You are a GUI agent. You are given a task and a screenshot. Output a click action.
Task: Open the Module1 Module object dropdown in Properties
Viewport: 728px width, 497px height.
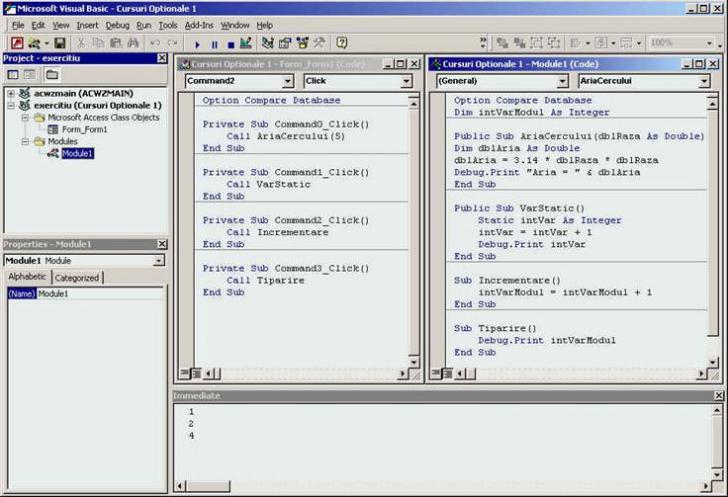(x=158, y=261)
